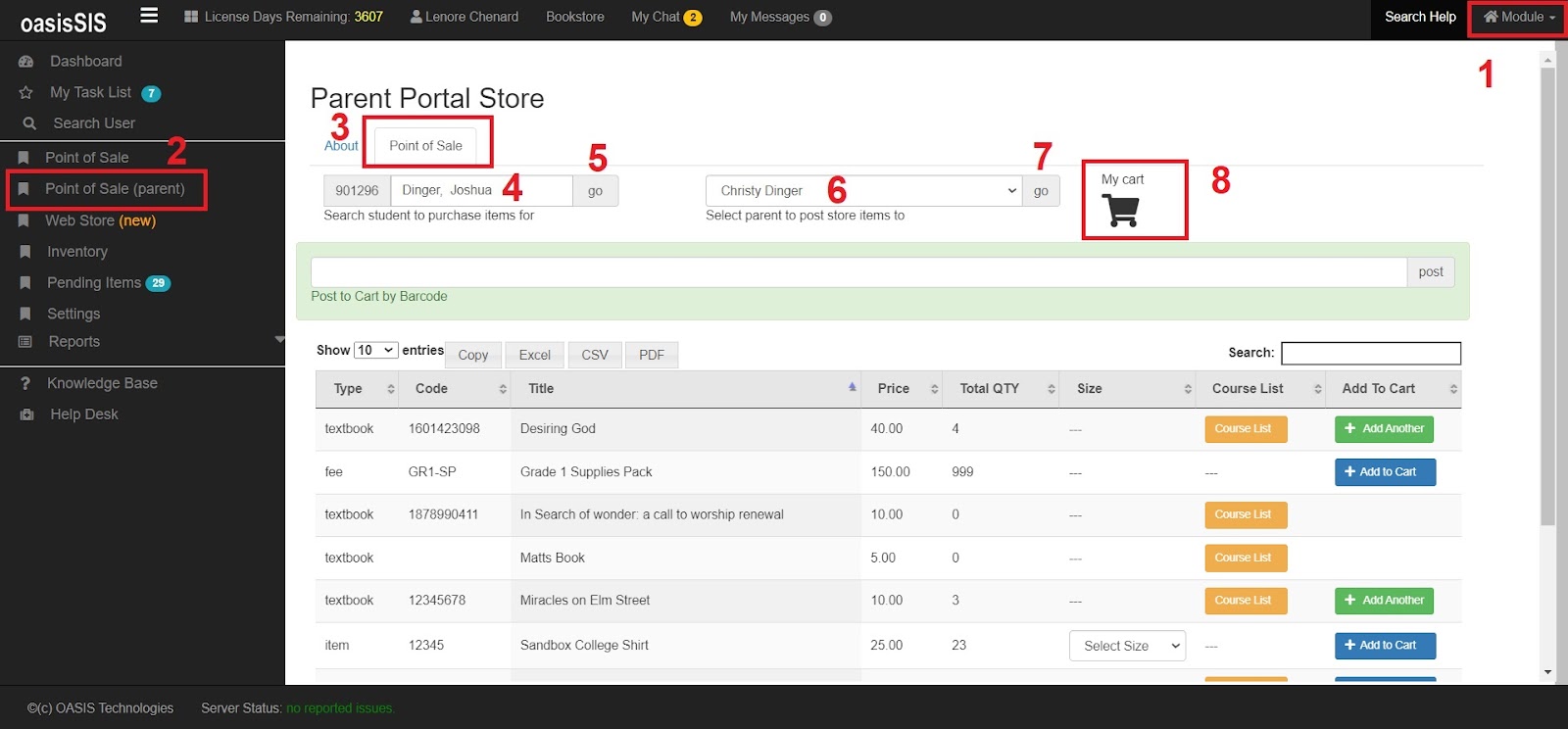Click the PDF export button
This screenshot has height=729, width=1568.
[652, 355]
